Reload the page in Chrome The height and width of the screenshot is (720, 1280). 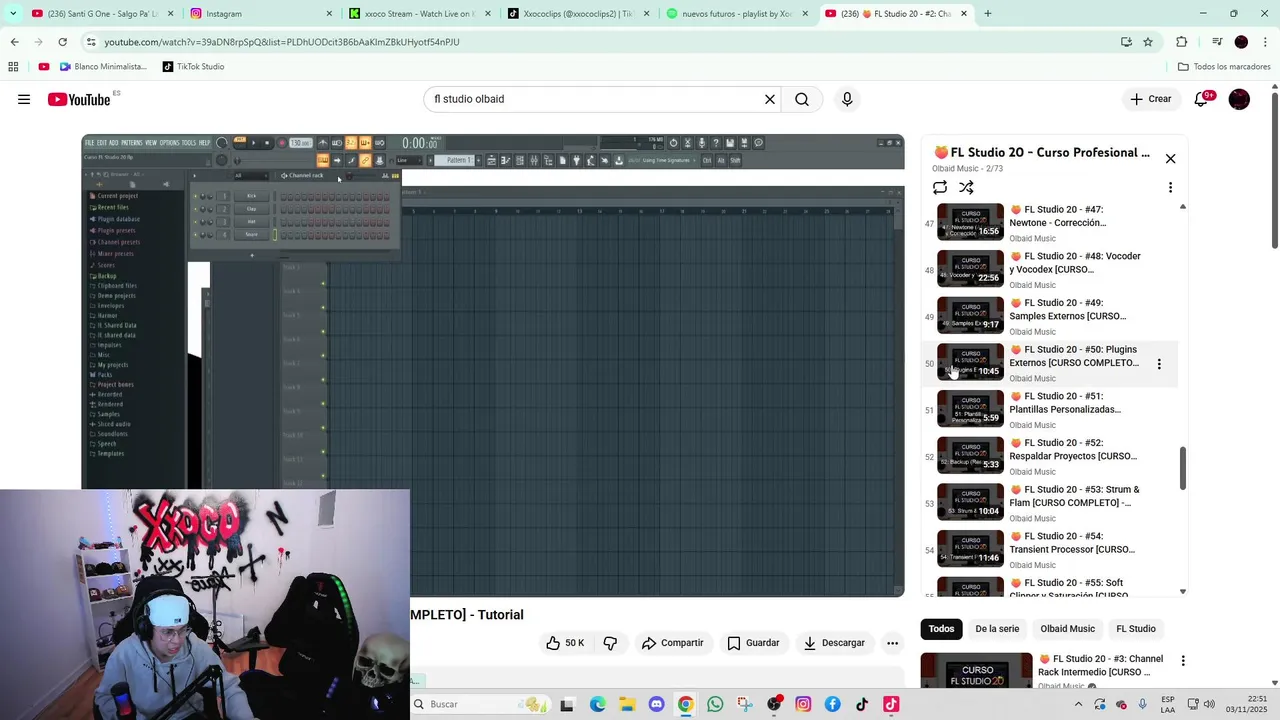[62, 42]
